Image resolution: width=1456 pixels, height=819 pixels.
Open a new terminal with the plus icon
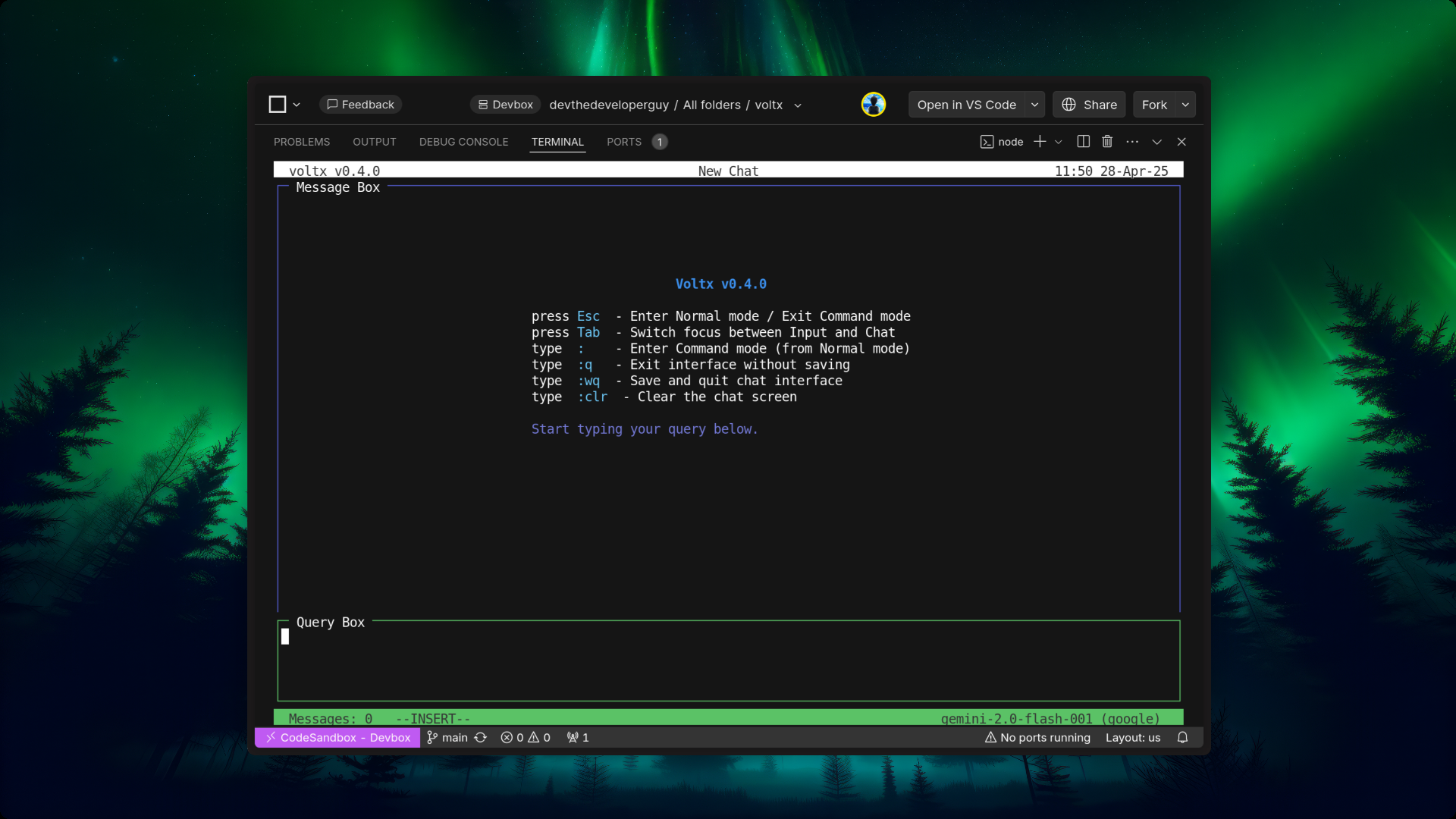(1040, 142)
